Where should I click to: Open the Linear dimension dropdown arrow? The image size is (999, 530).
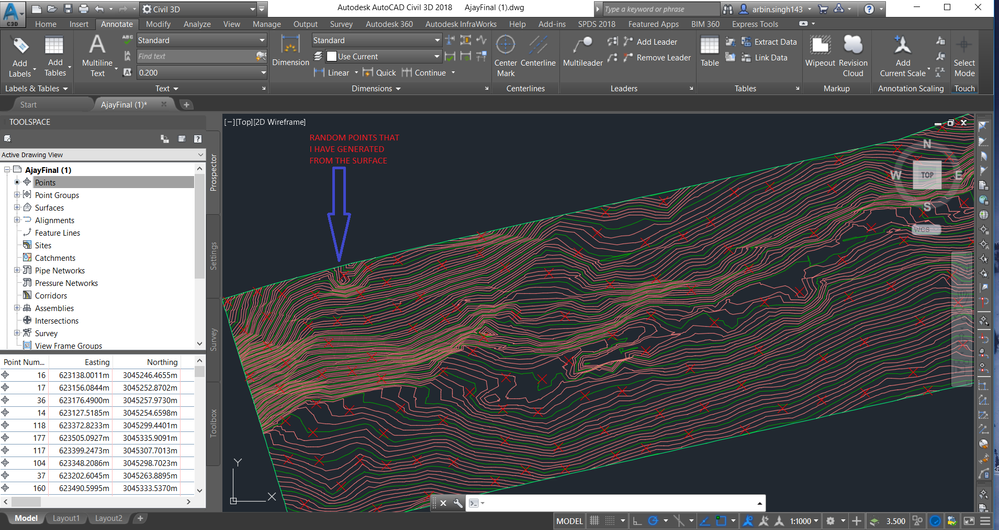click(356, 73)
